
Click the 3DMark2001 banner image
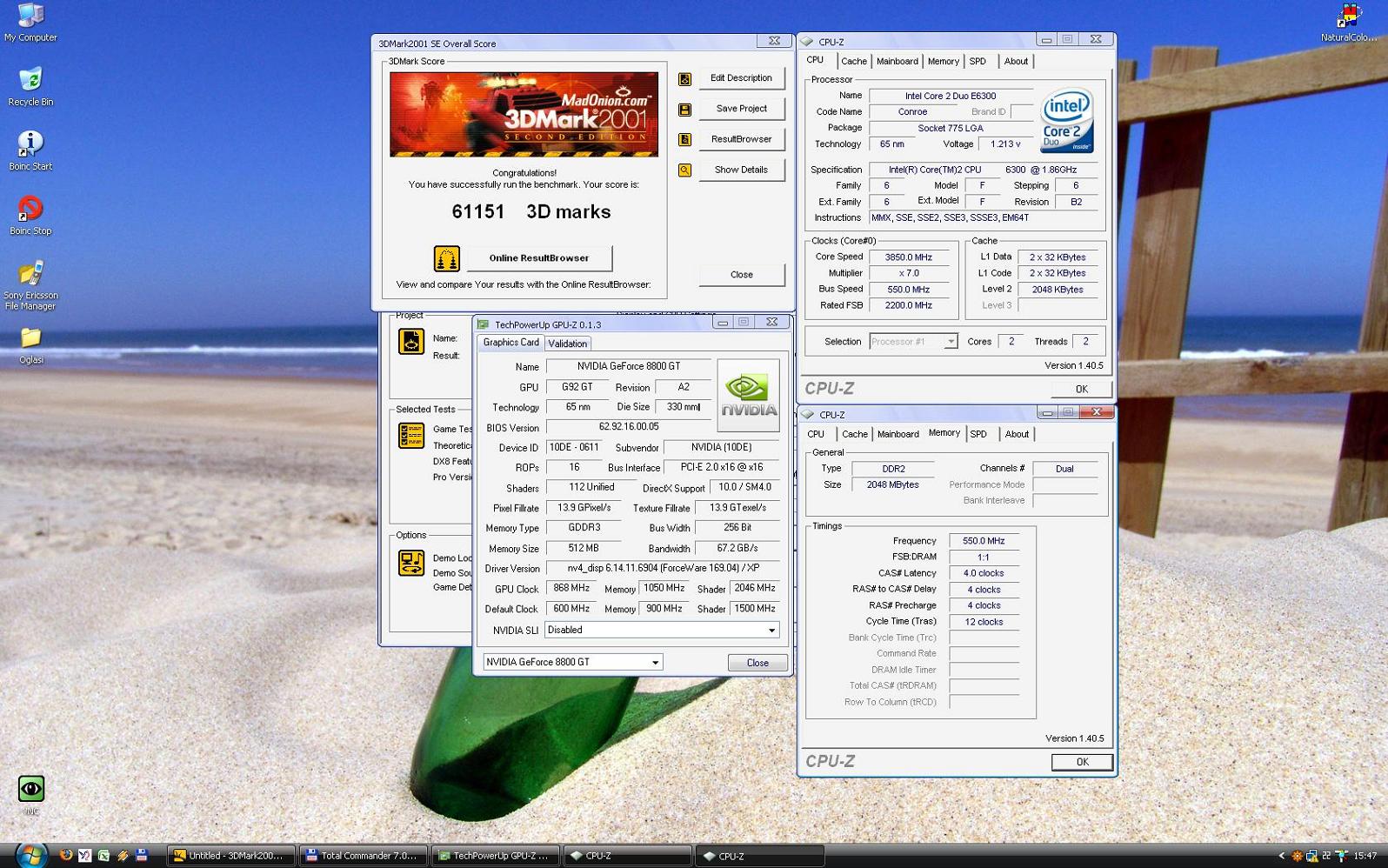(524, 115)
